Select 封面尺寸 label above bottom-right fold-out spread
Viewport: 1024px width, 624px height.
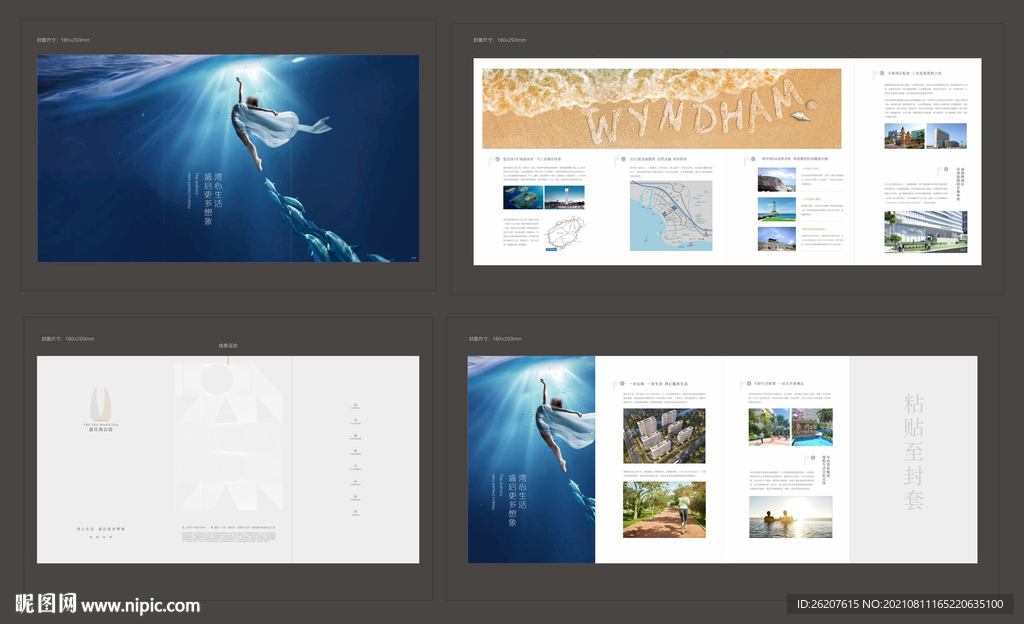click(495, 339)
